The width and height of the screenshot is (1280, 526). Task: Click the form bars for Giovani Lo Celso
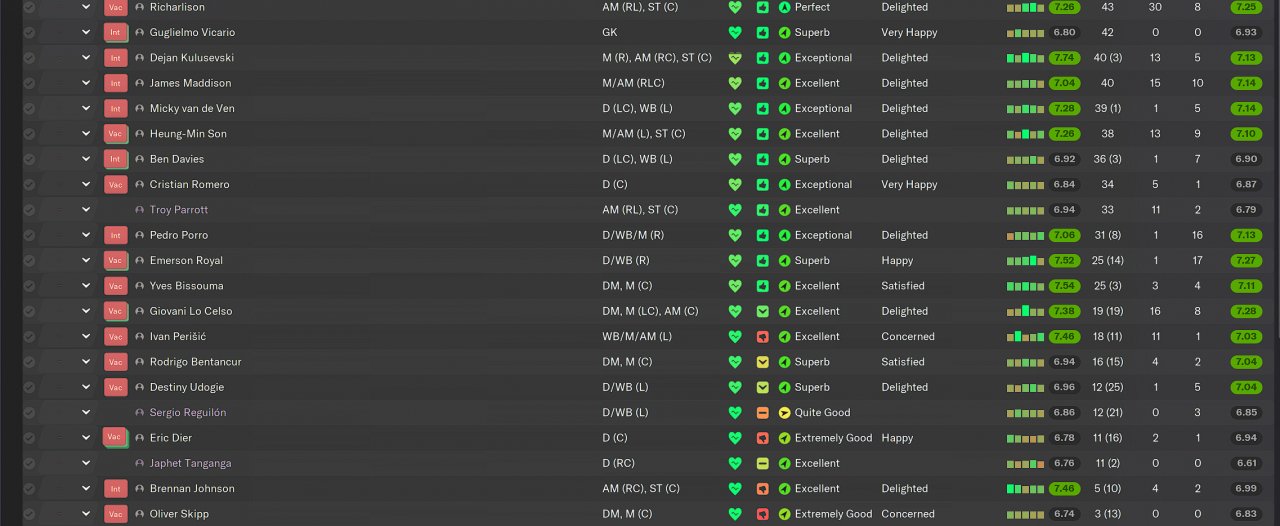[1025, 311]
